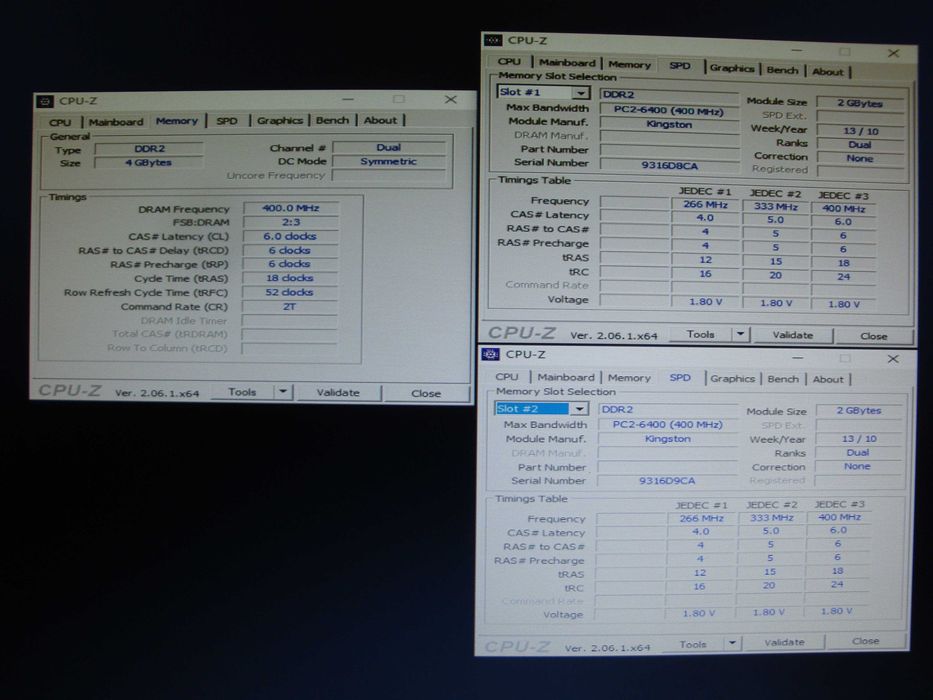Open About tab in the Slot #1 window
The image size is (933, 700).
827,71
